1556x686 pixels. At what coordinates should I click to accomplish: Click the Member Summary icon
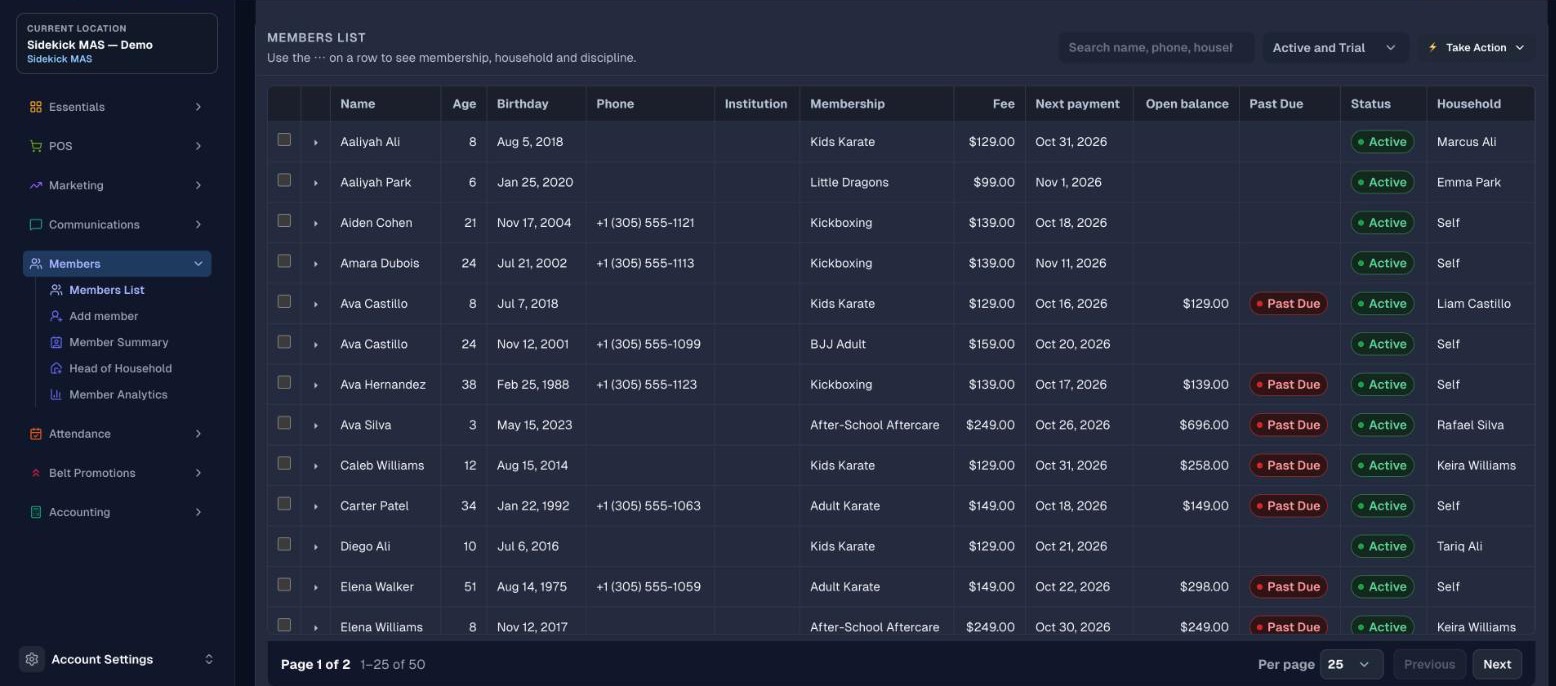(x=56, y=342)
